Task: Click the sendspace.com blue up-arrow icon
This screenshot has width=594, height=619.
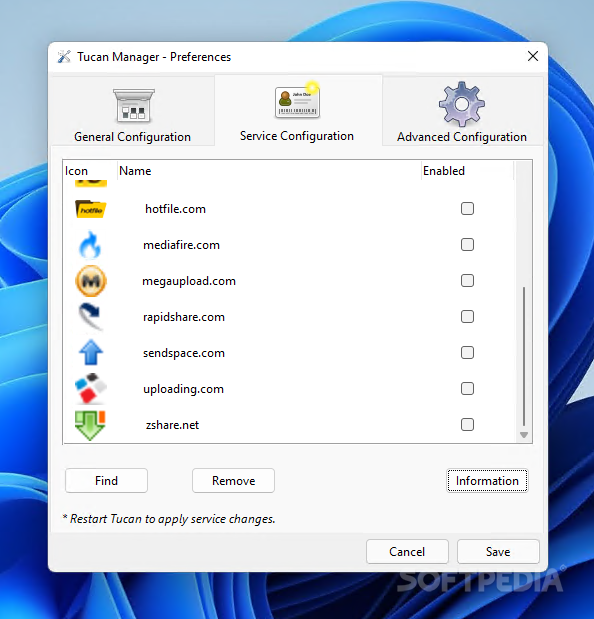Action: [91, 352]
